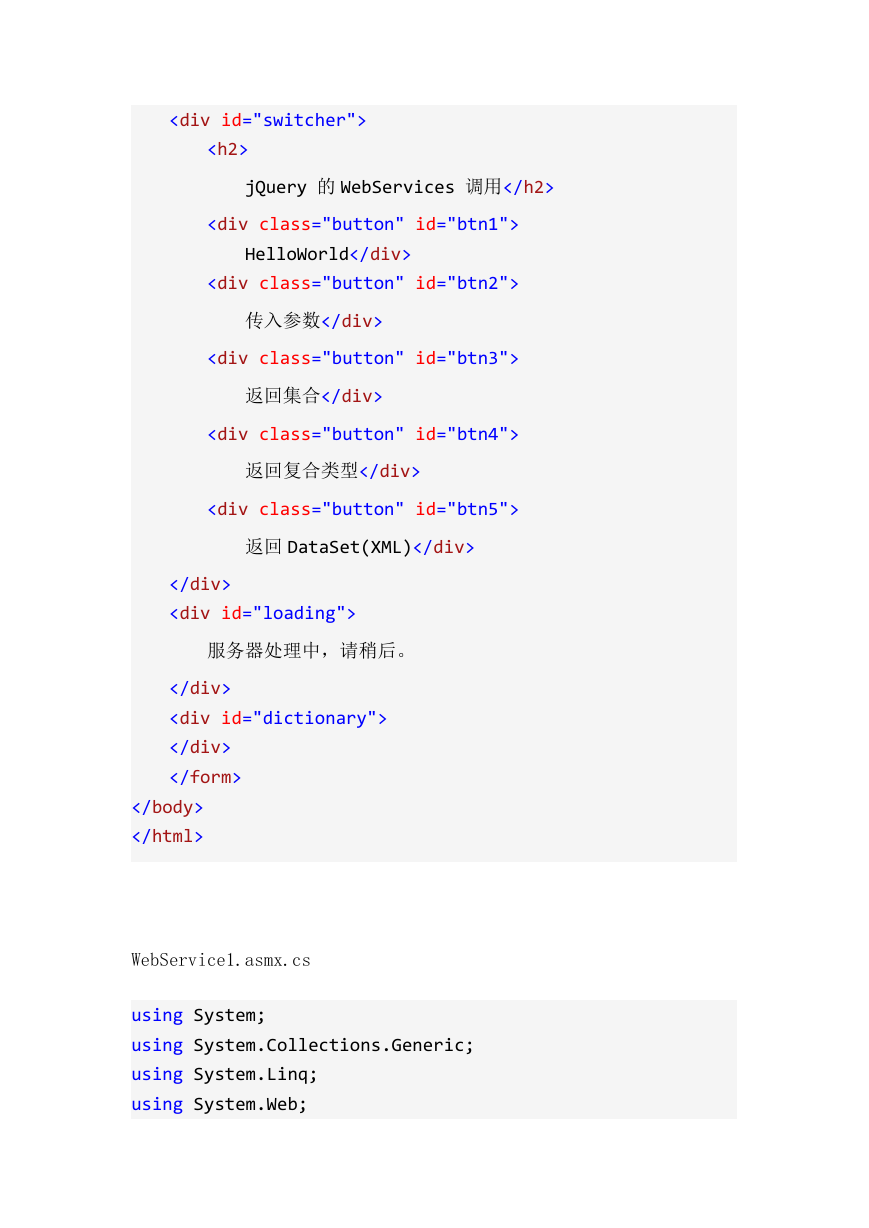Click the div id="dictionary" tag
Viewport: 869px width, 1228px height.
click(x=278, y=718)
